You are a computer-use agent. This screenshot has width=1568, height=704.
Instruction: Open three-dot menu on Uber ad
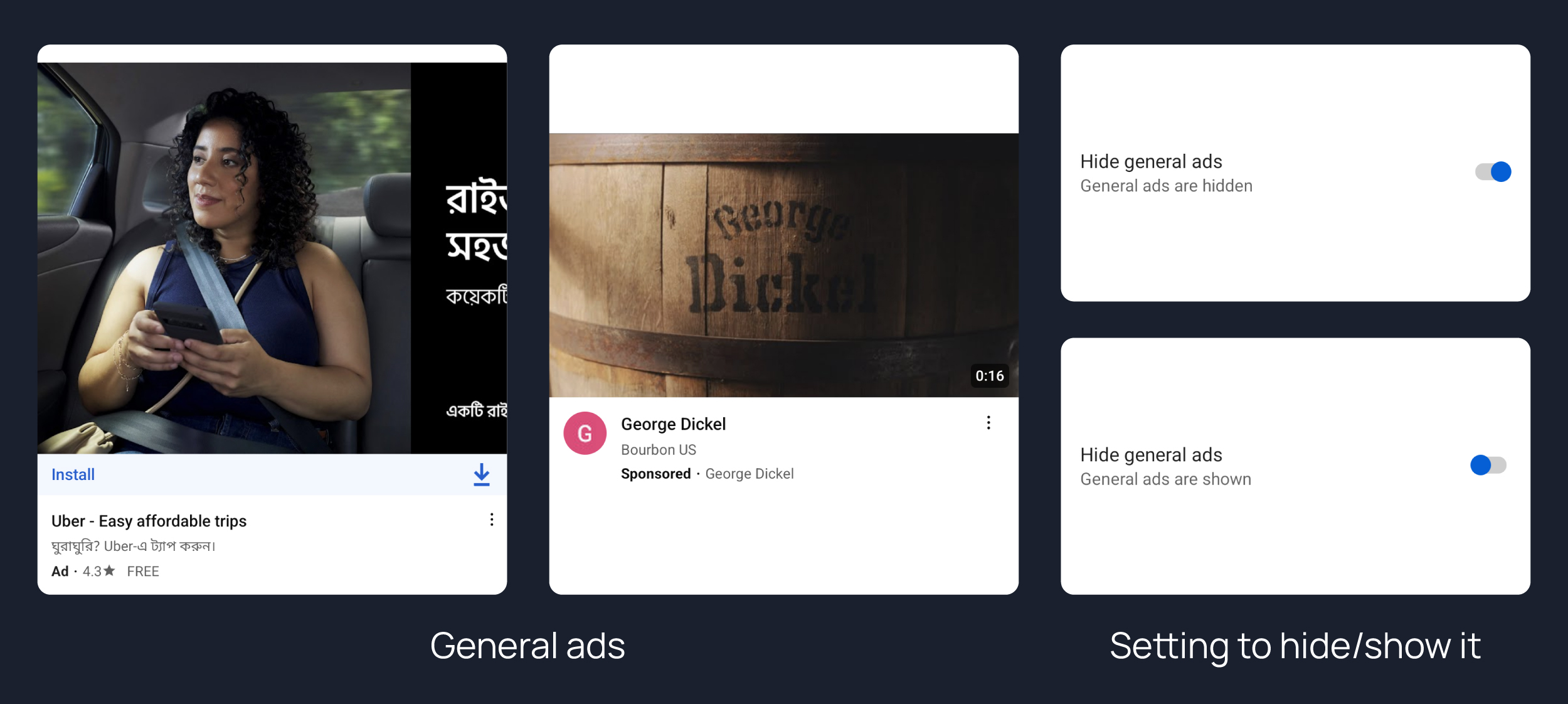[x=492, y=520]
